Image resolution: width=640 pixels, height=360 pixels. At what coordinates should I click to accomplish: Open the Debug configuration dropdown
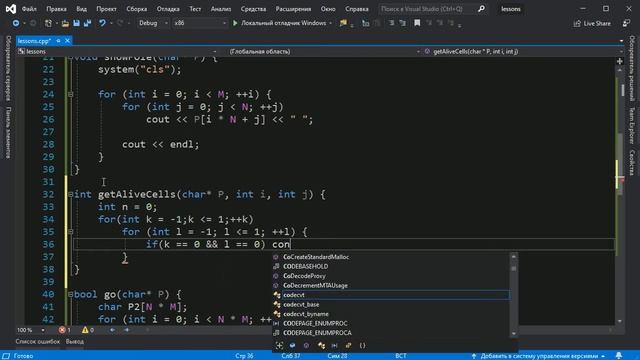[153, 23]
